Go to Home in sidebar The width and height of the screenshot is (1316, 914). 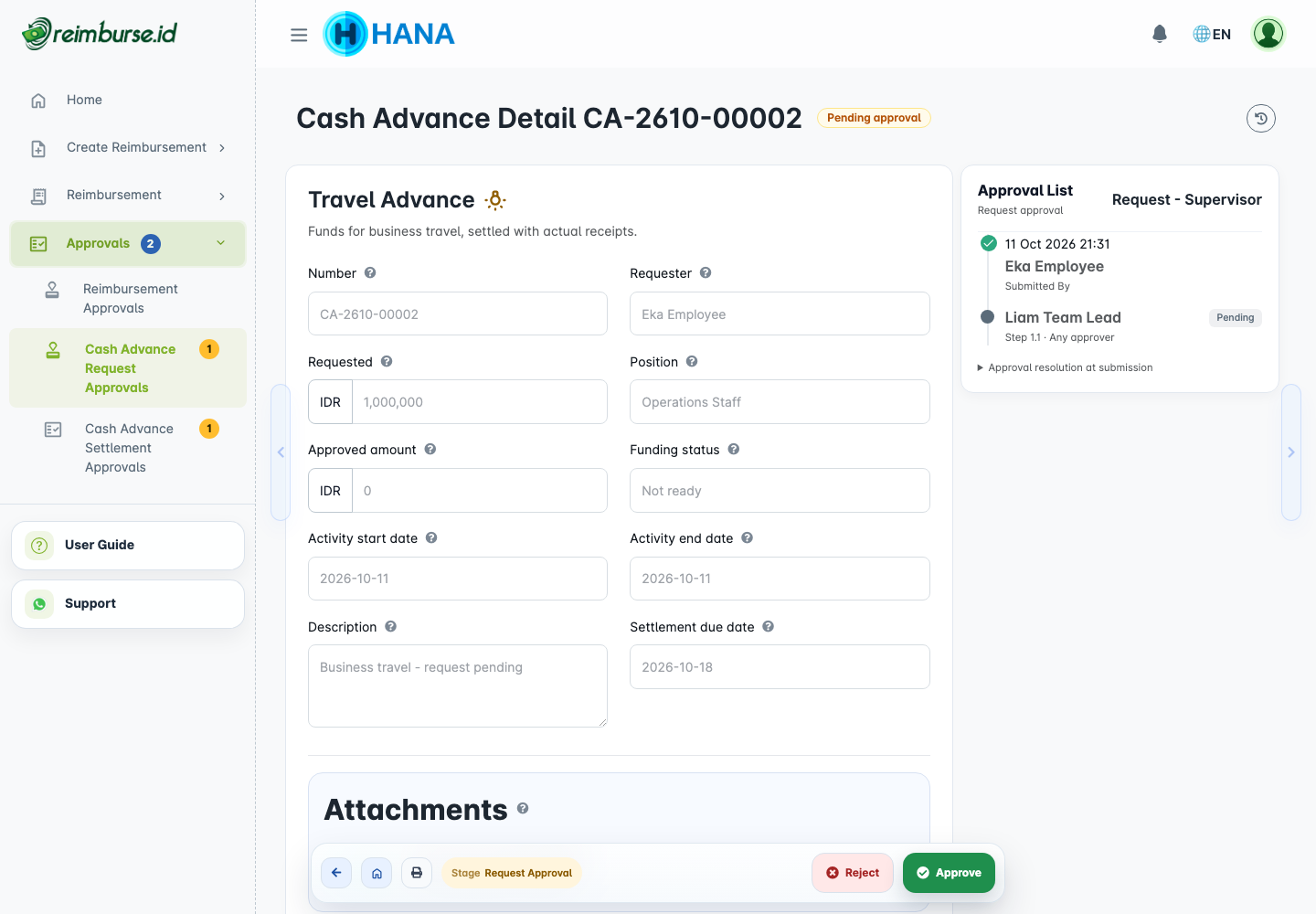pyautogui.click(x=128, y=101)
